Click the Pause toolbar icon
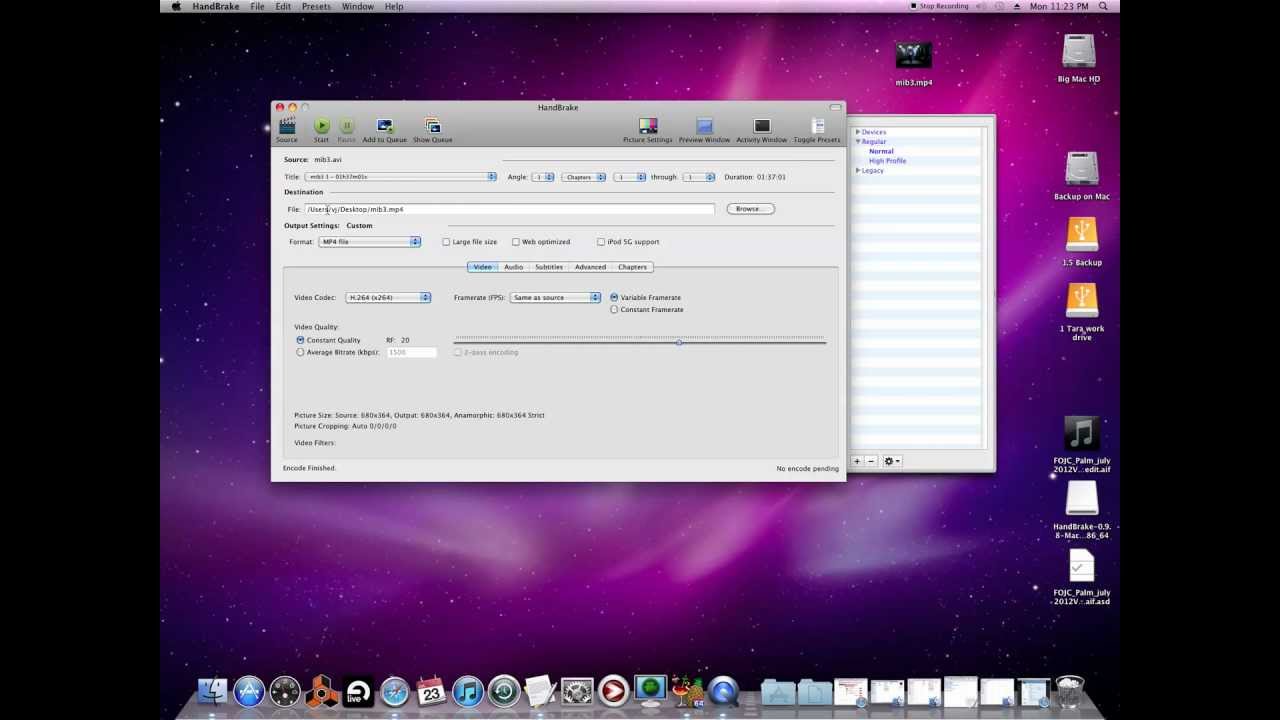This screenshot has width=1280, height=720. click(346, 126)
